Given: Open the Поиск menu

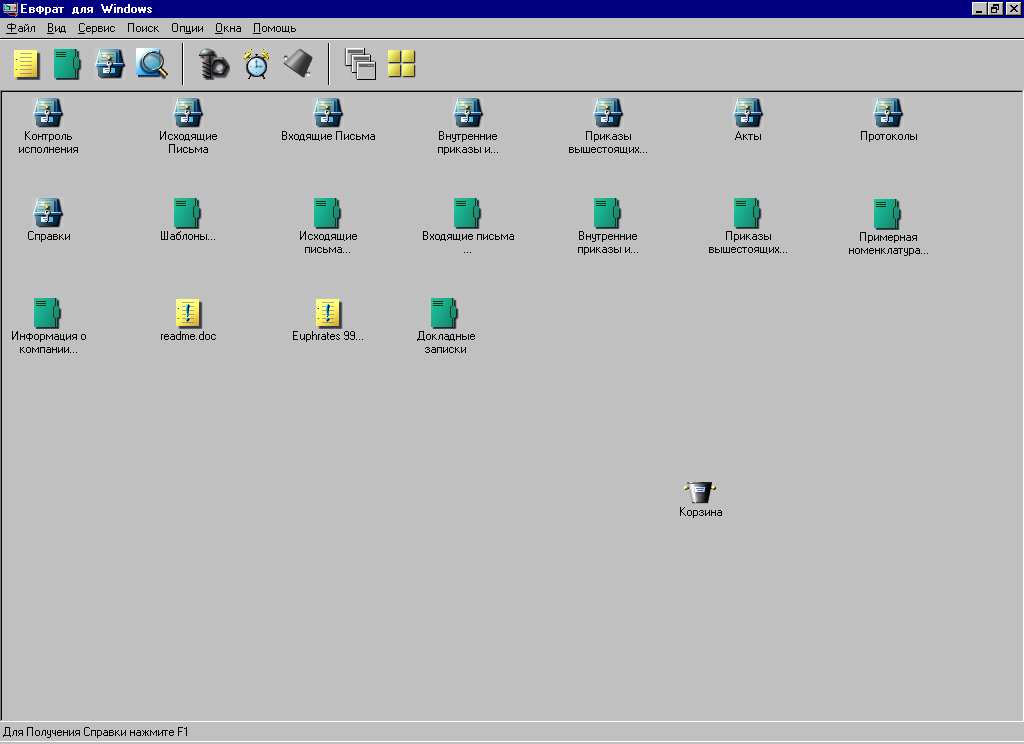Looking at the screenshot, I should pyautogui.click(x=143, y=28).
